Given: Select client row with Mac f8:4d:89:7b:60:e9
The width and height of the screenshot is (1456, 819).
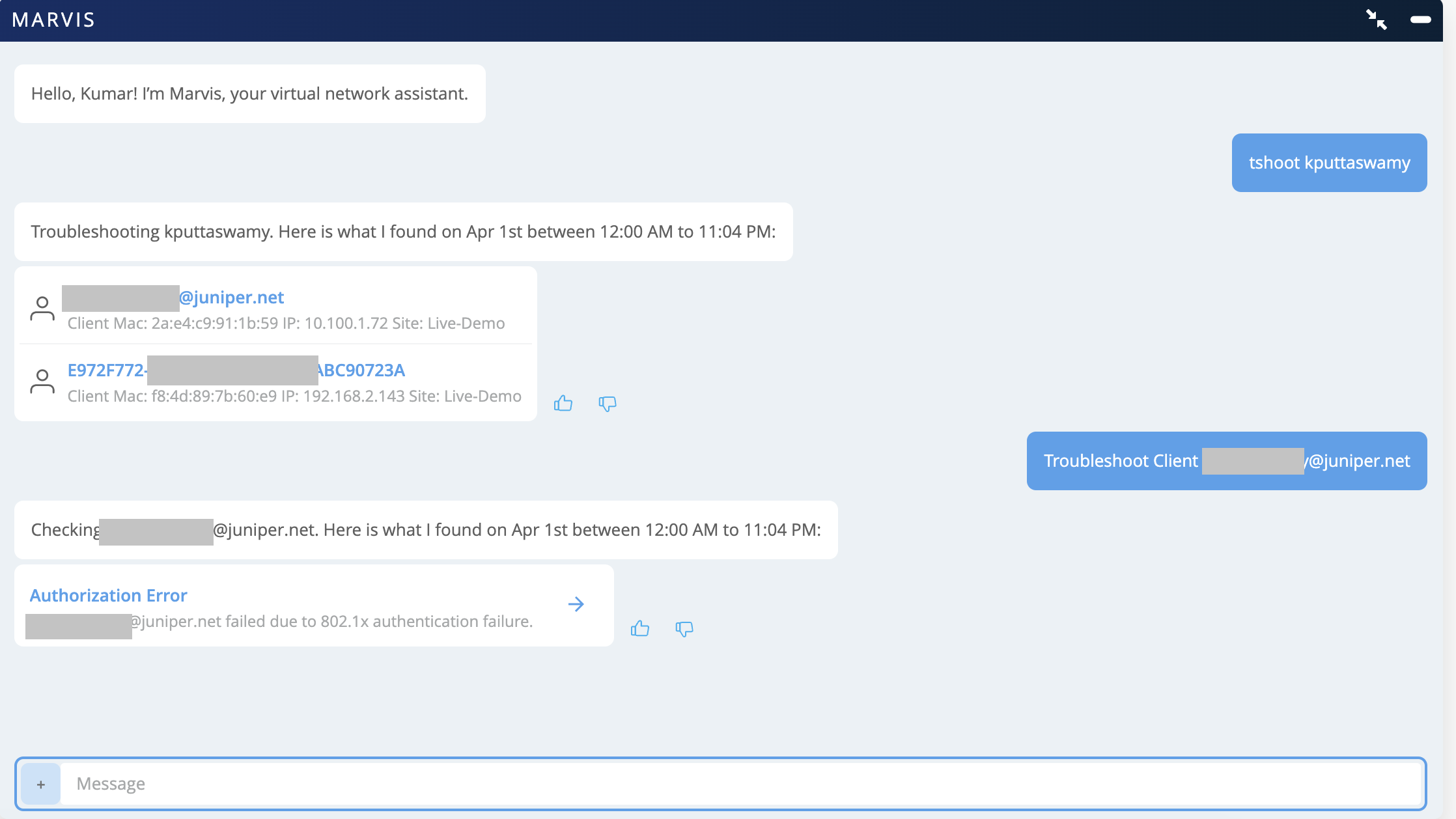Looking at the screenshot, I should [294, 396].
